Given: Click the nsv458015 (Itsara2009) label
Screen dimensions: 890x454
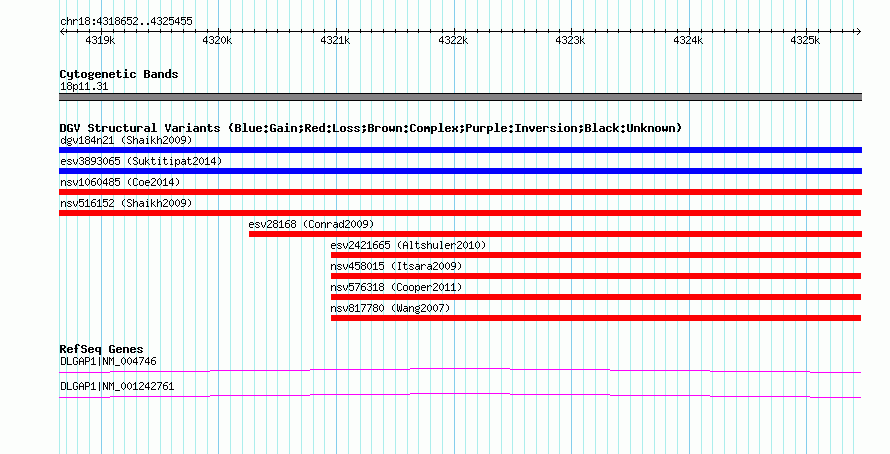Looking at the screenshot, I should click(x=396, y=266).
